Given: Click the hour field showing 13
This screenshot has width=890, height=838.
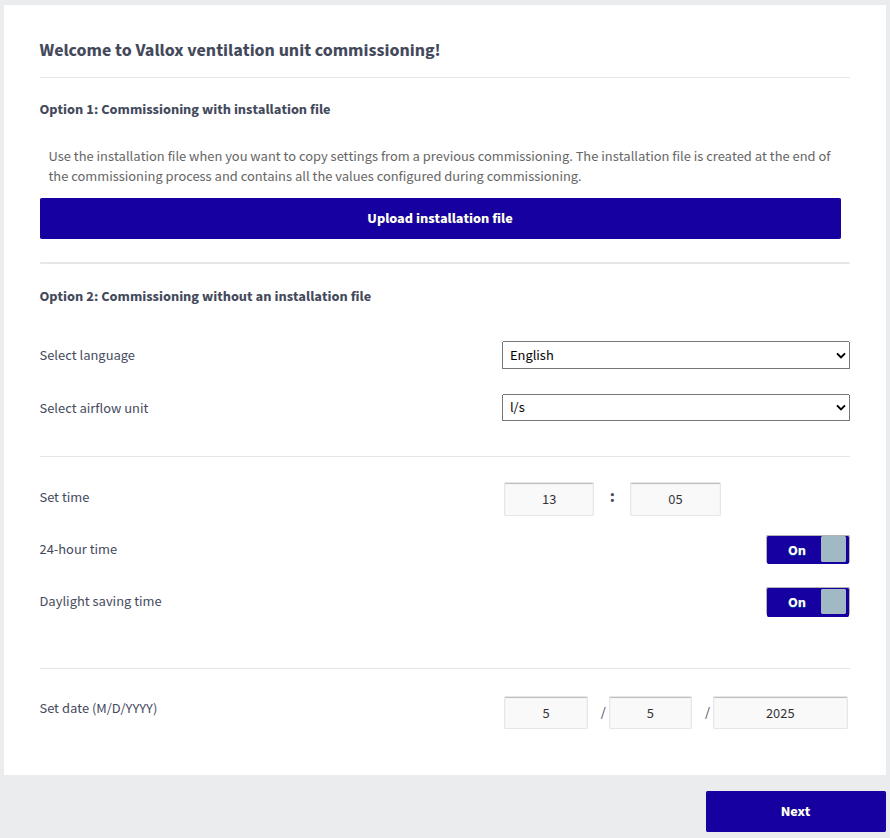Looking at the screenshot, I should click(549, 499).
